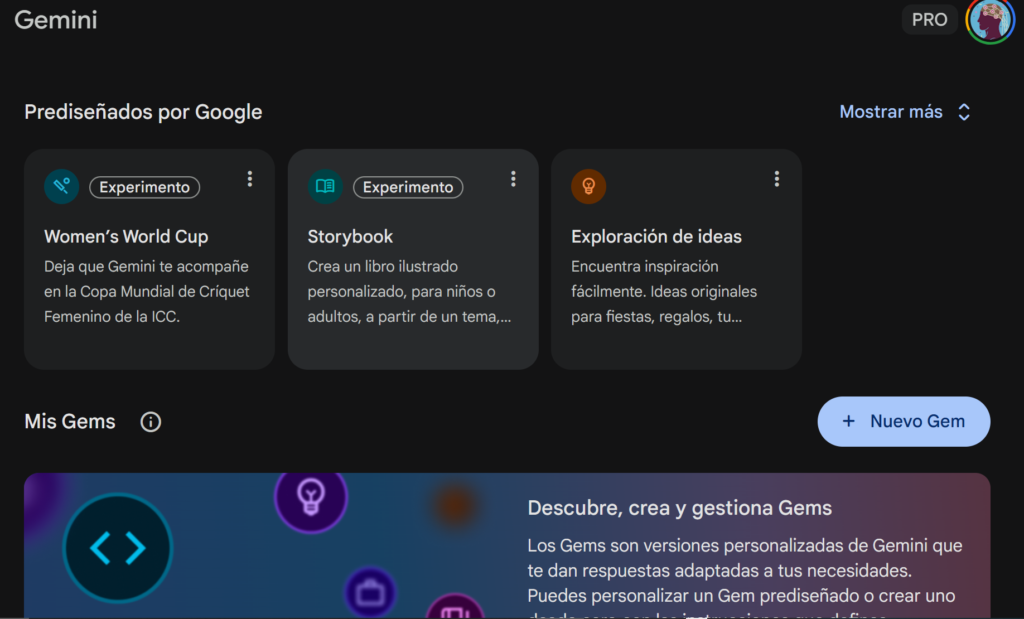Click the Descubre, crea y gestiona Gems heading
1024x619 pixels.
[679, 508]
